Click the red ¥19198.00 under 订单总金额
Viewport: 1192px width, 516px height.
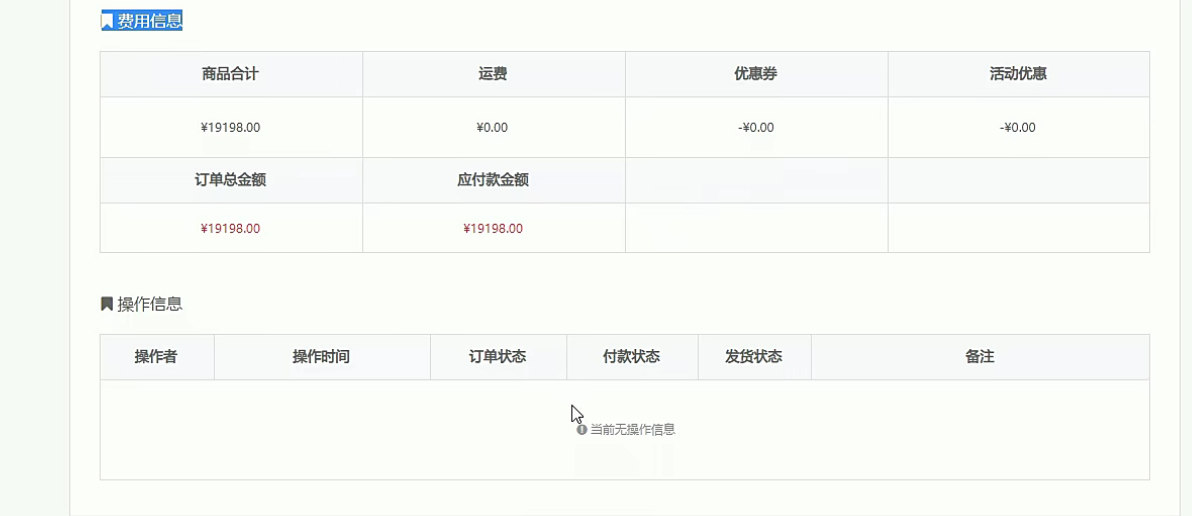(x=230, y=228)
